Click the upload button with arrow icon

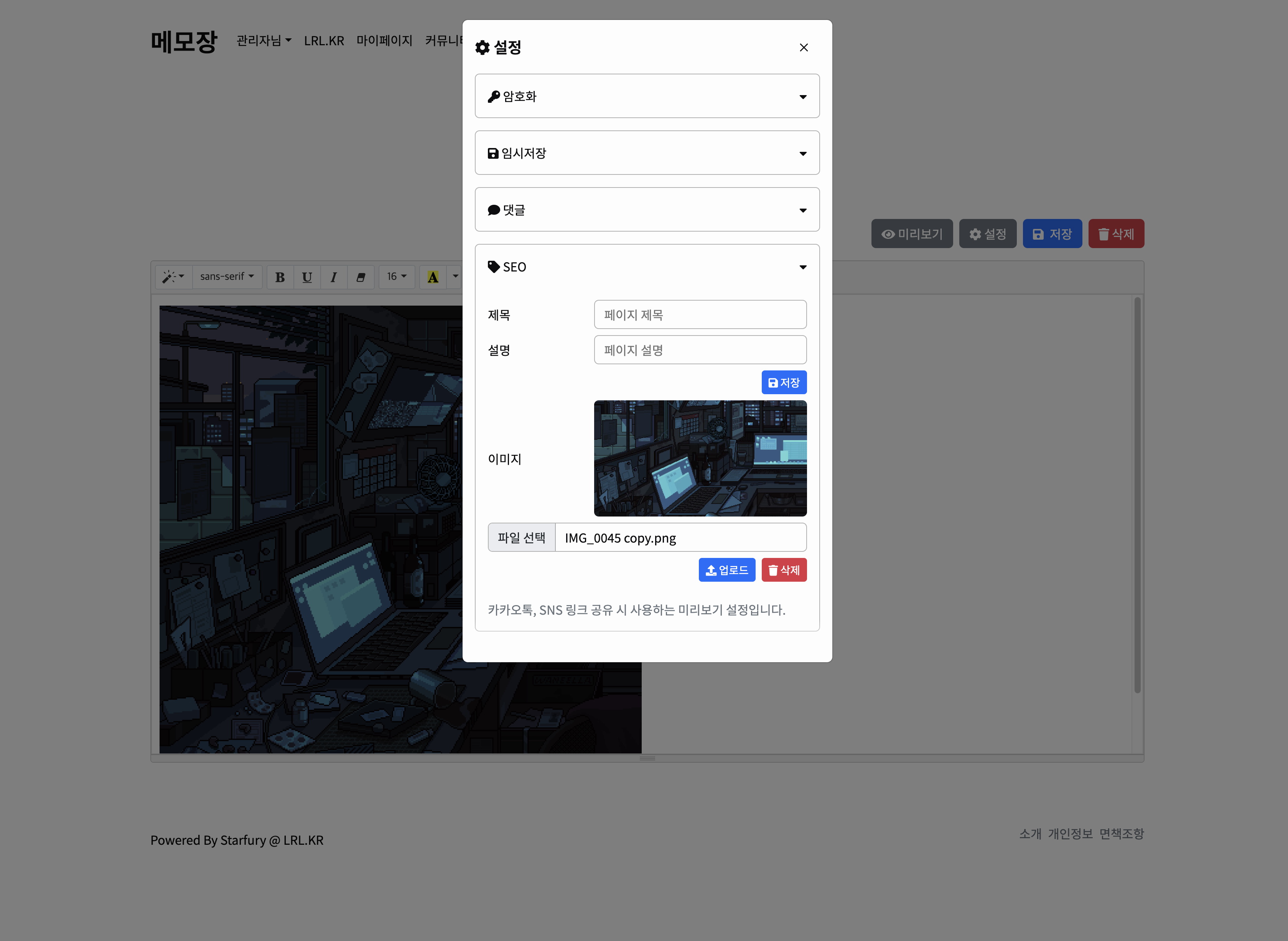pos(726,569)
